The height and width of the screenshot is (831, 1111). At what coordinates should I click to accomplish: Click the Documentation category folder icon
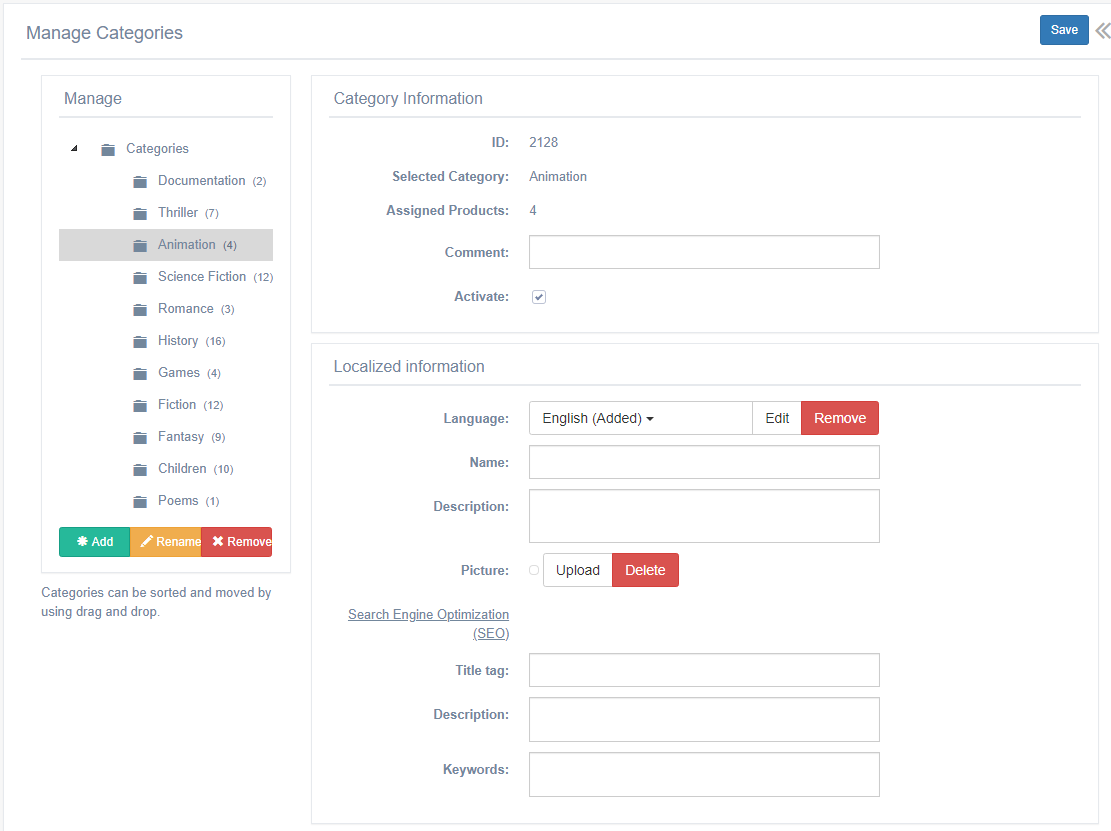[140, 182]
